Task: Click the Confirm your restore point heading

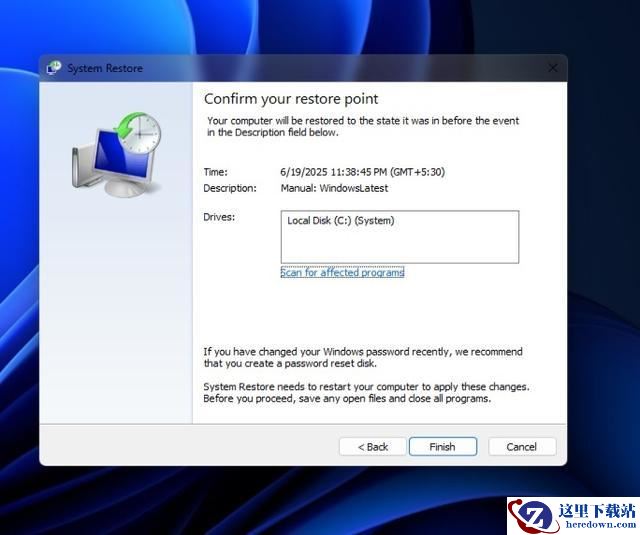Action: [291, 99]
